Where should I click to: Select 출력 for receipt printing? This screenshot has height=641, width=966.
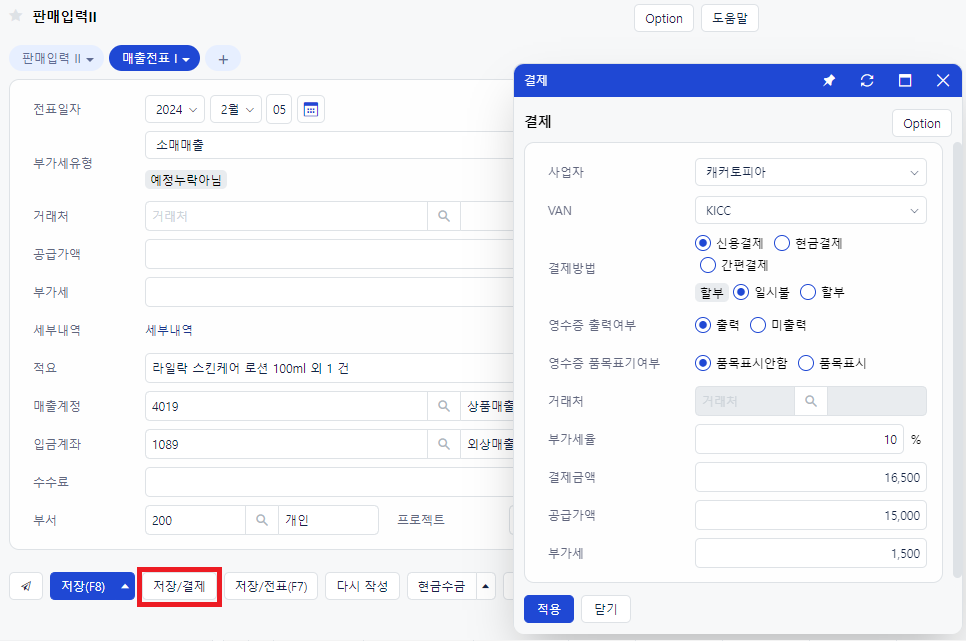pyautogui.click(x=703, y=325)
